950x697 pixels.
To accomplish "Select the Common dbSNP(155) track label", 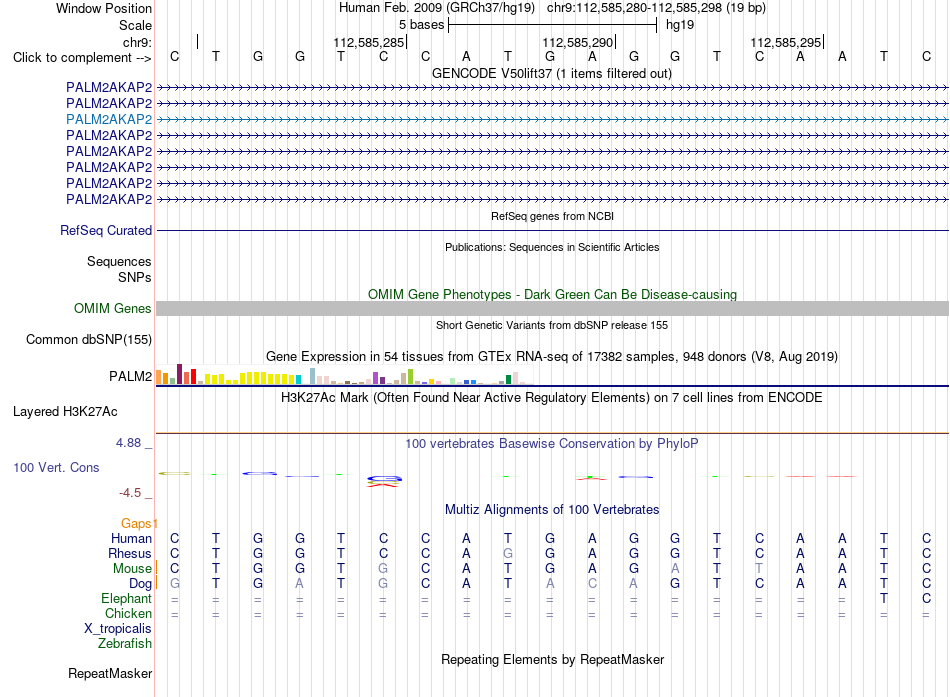I will [89, 339].
